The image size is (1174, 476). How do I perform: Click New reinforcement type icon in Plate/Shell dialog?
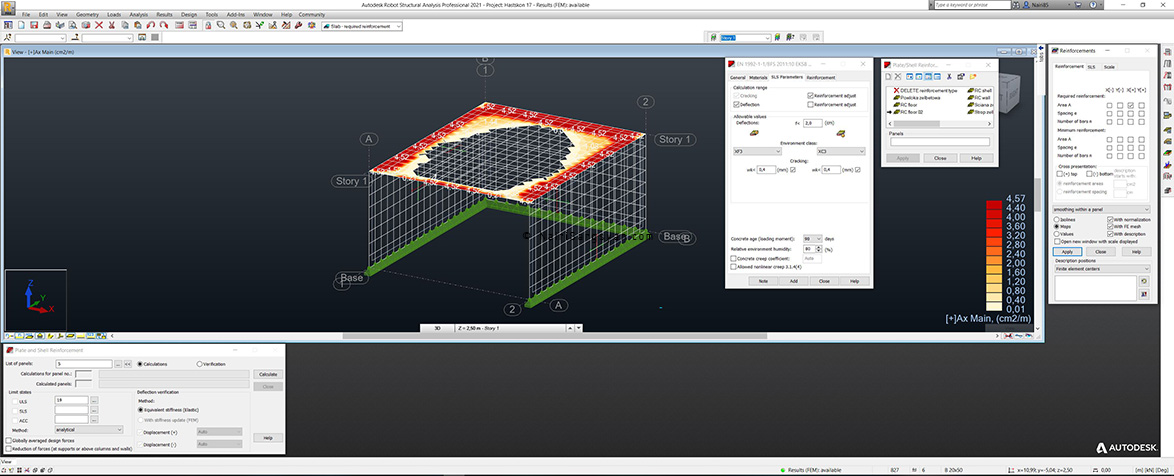pos(888,76)
